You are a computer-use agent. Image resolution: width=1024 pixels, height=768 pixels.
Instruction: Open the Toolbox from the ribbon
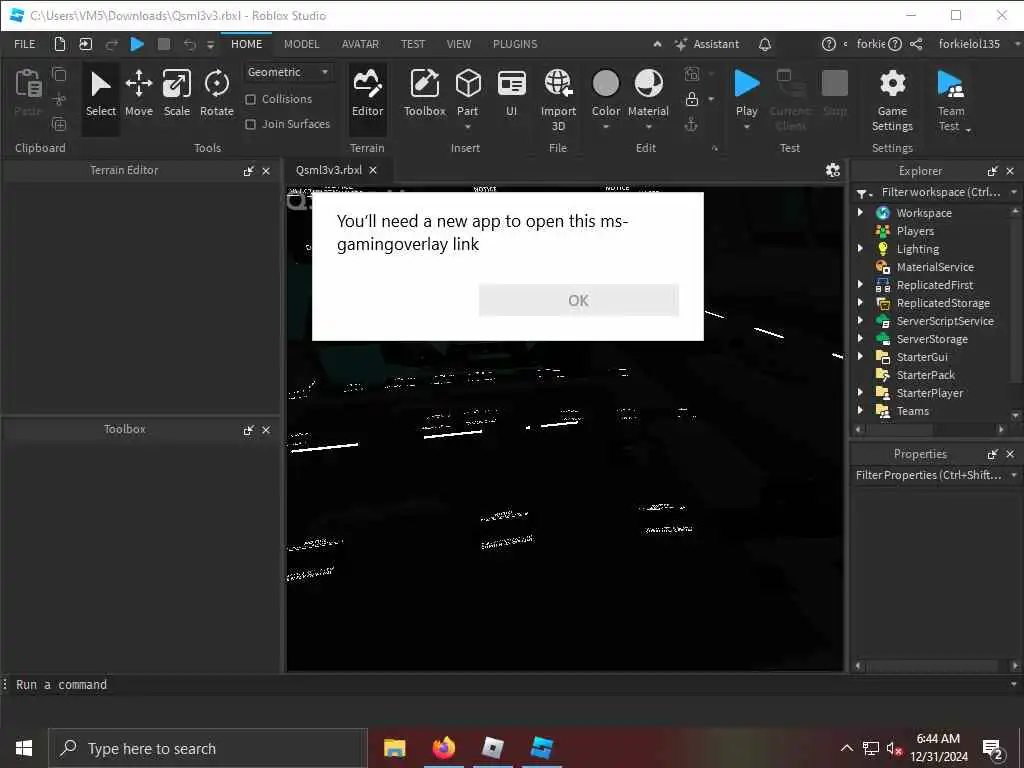[x=424, y=95]
